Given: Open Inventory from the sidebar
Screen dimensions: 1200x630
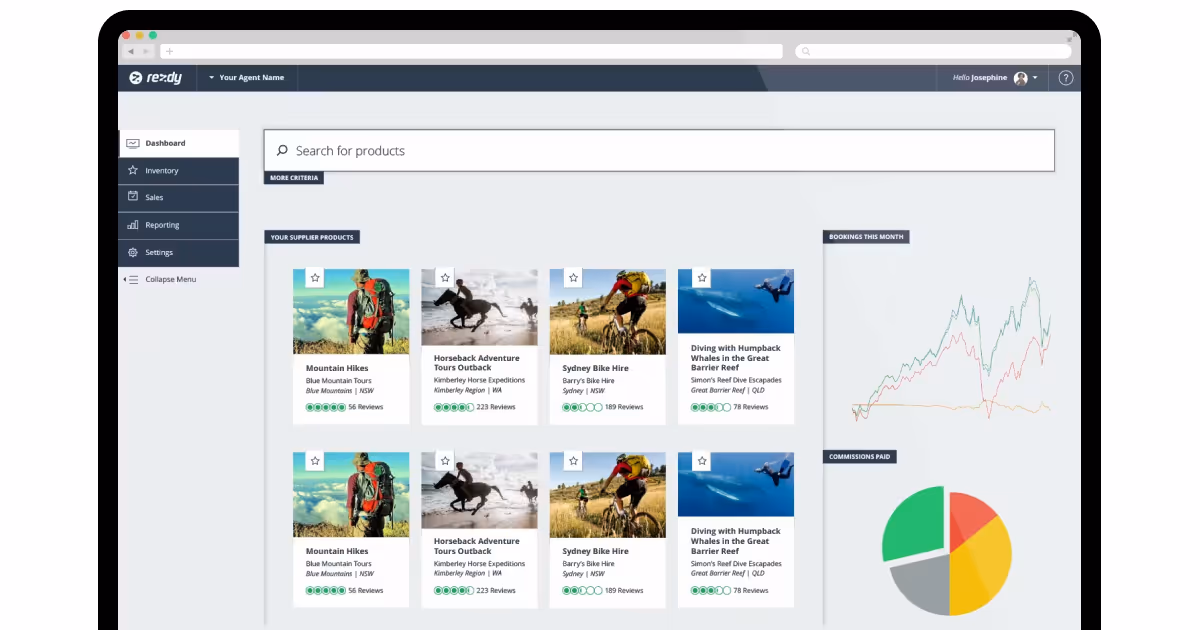Looking at the screenshot, I should [x=179, y=171].
